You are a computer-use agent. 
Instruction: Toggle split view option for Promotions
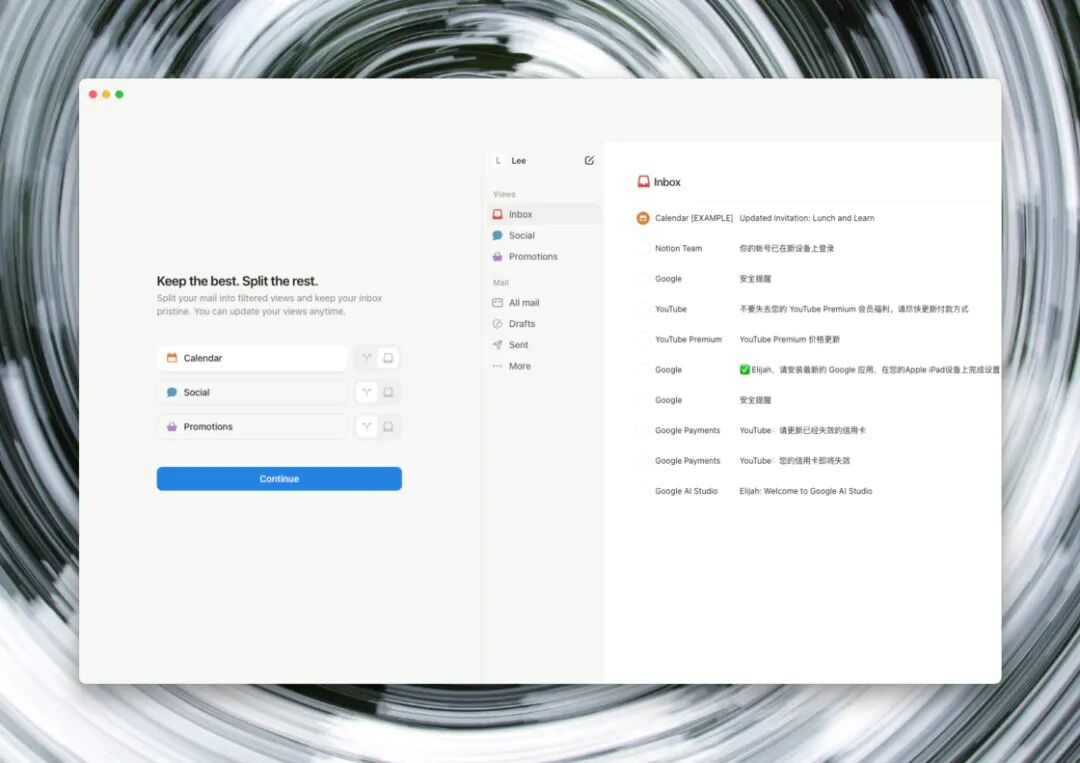366,427
